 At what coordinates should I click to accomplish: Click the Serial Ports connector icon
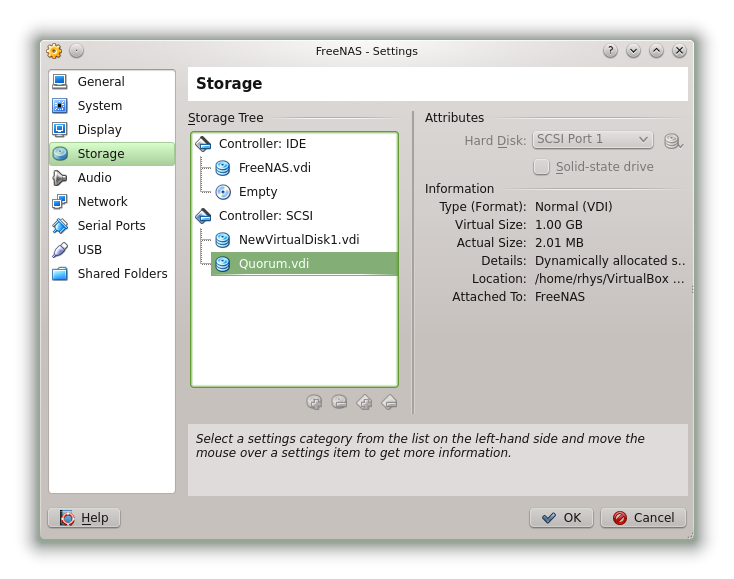pos(60,226)
